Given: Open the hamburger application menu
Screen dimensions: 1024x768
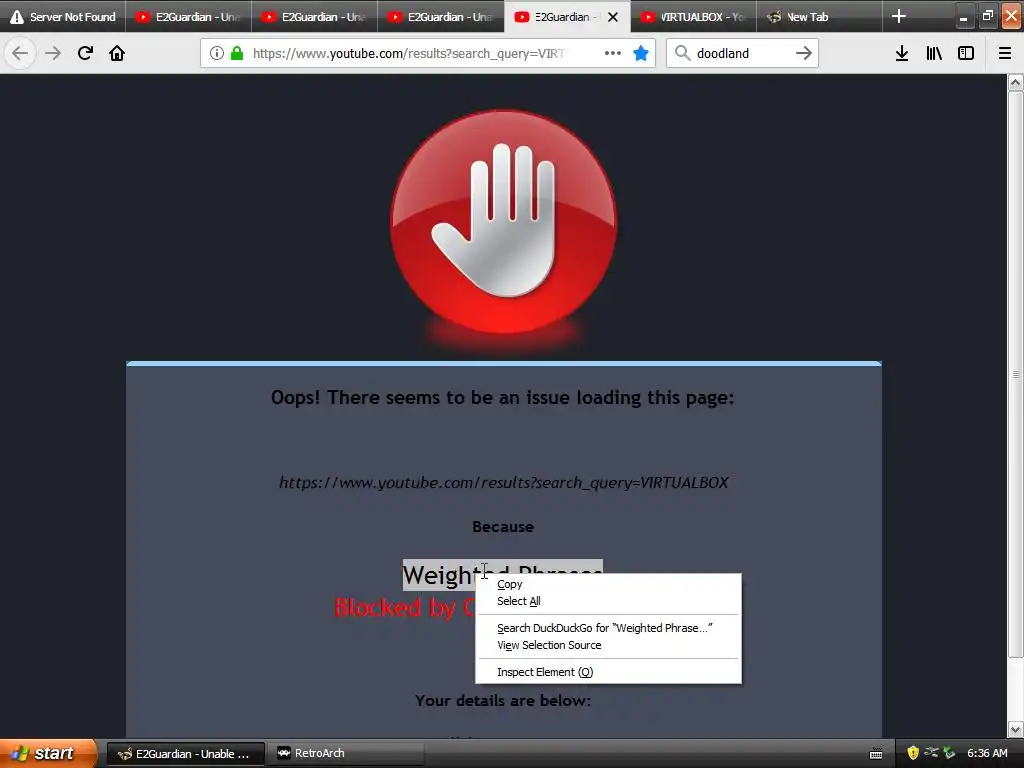Looking at the screenshot, I should 1005,53.
